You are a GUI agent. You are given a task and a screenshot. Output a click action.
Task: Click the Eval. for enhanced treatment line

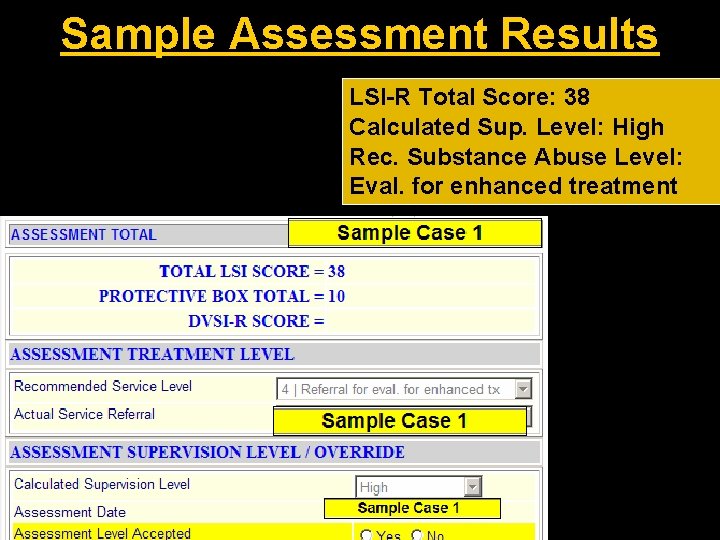513,186
